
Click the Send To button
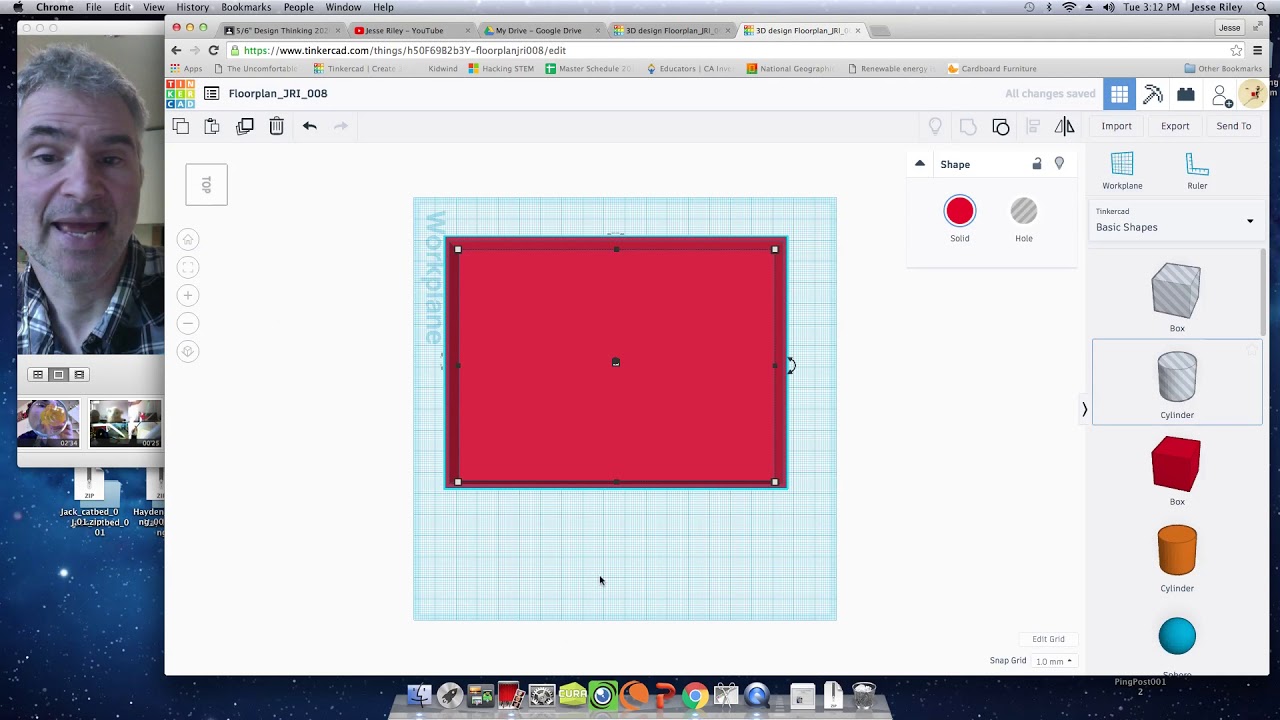point(1233,126)
